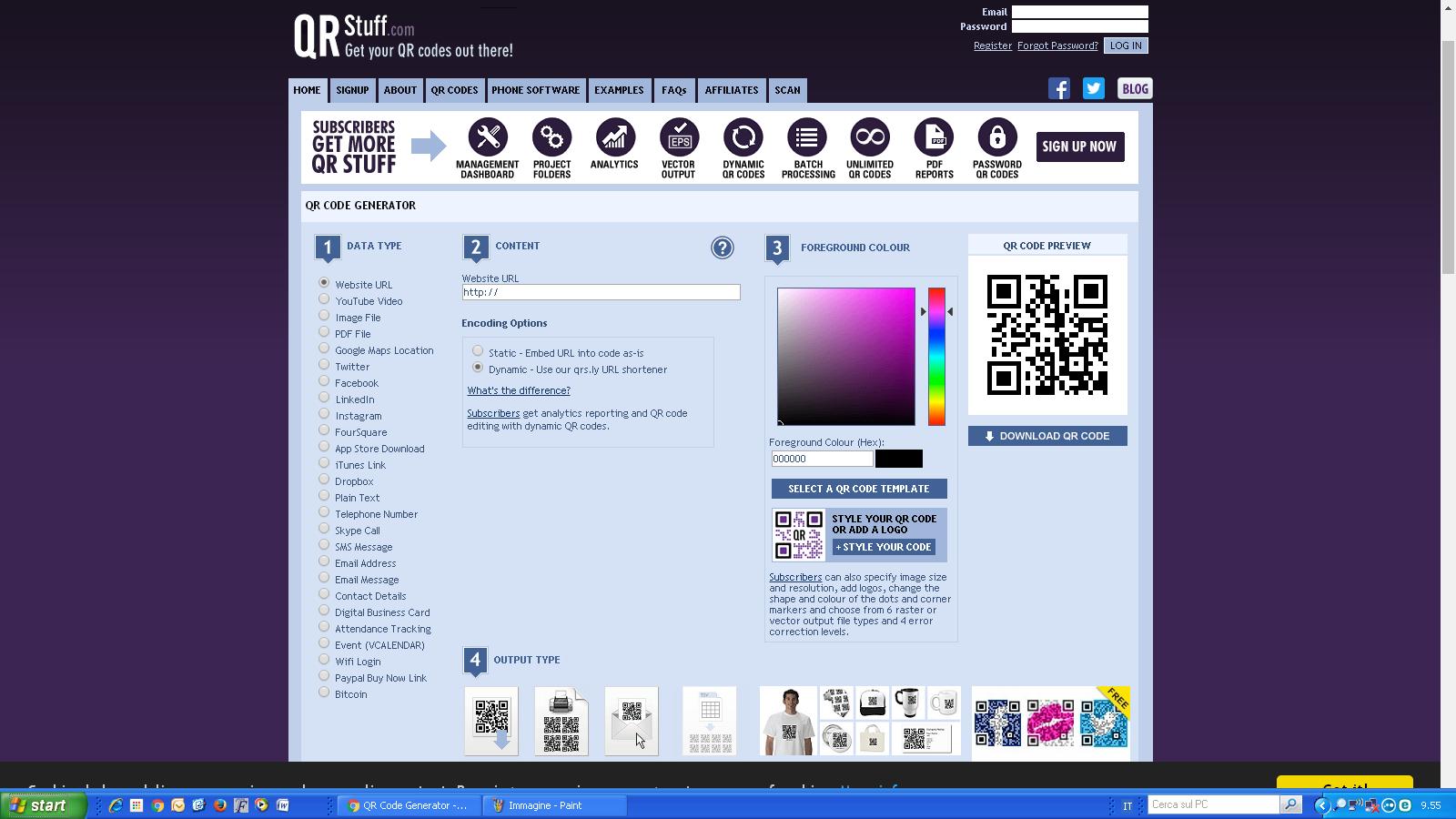
Task: Switch to Immagine - Paint taskbar window
Action: 554,805
